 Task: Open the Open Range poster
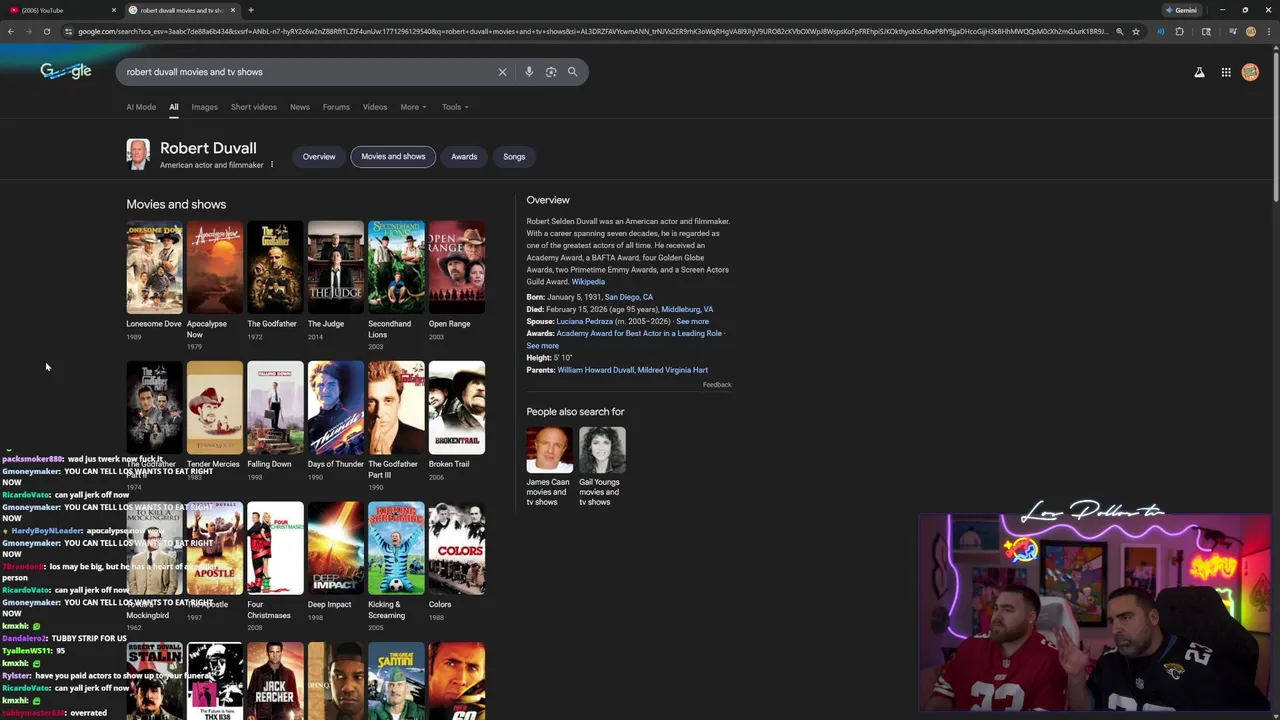(457, 267)
